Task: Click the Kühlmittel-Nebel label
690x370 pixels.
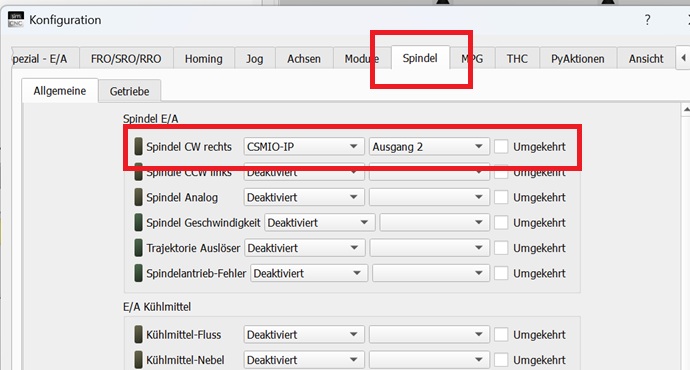Action: click(x=185, y=360)
